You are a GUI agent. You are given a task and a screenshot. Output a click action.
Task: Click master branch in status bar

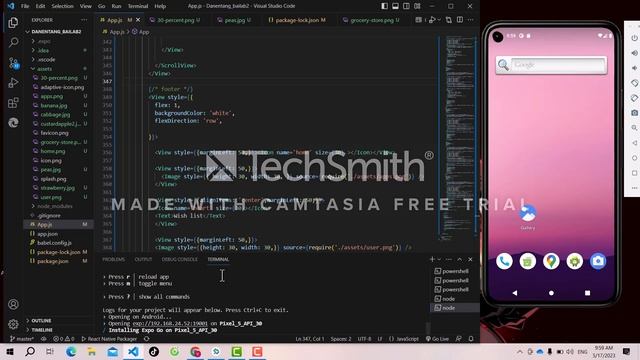click(22, 339)
